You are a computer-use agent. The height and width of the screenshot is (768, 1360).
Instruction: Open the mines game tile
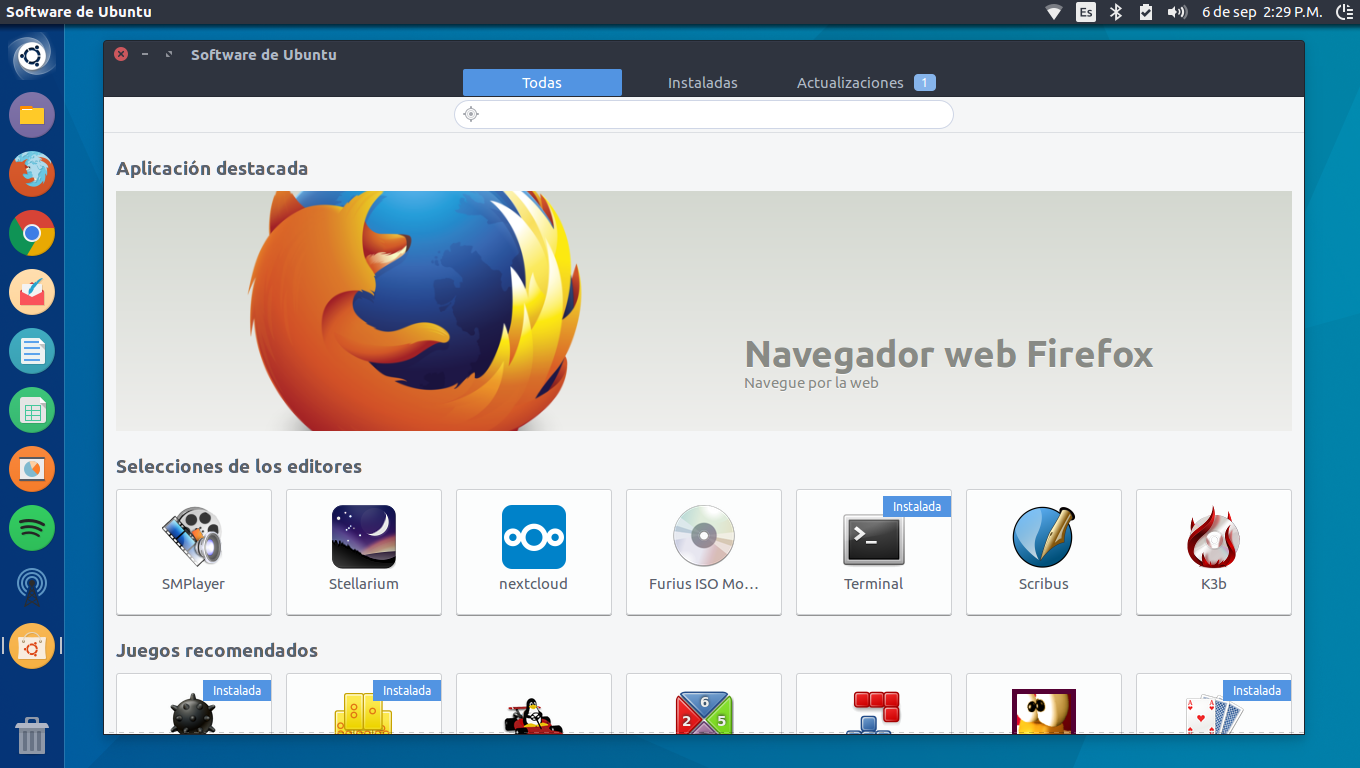(194, 704)
